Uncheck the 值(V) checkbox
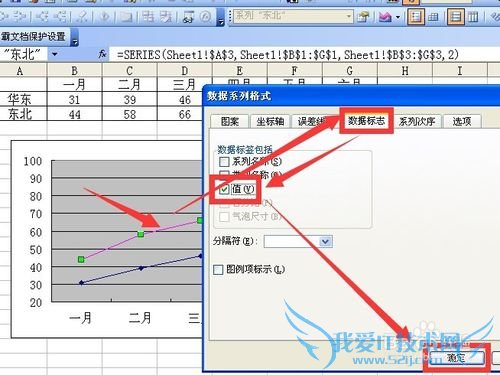This screenshot has width=500, height=375. click(x=224, y=189)
